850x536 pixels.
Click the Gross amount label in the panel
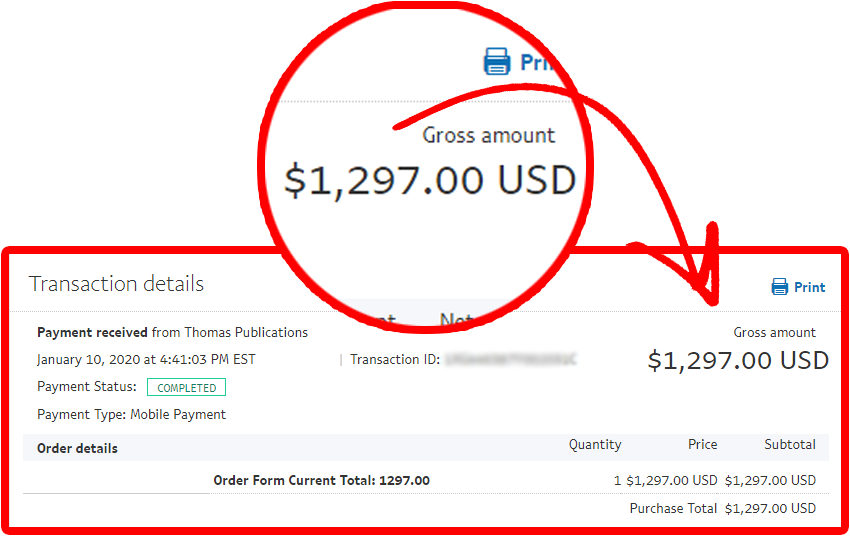[x=774, y=332]
